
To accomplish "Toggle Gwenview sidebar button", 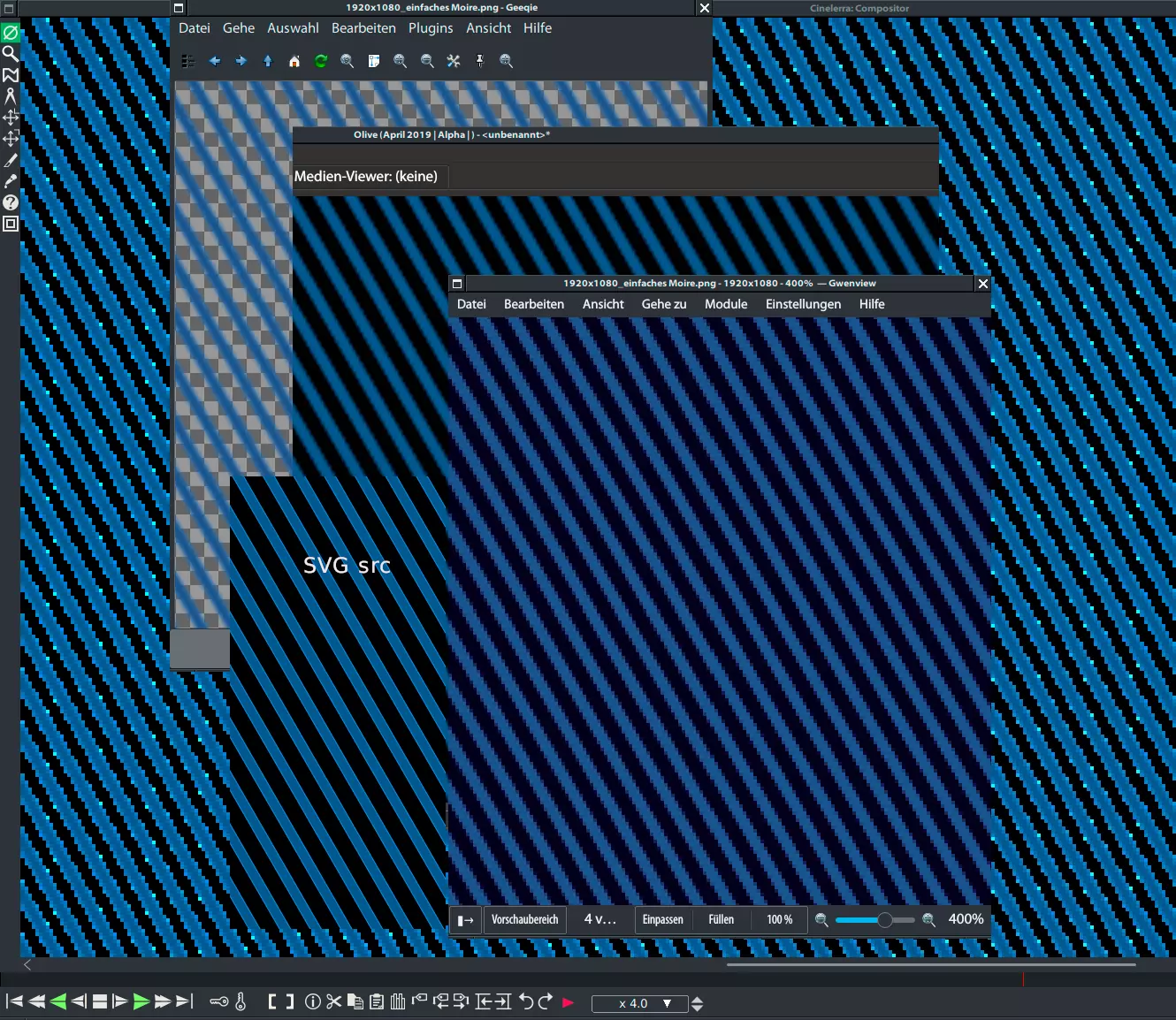I will tap(465, 920).
